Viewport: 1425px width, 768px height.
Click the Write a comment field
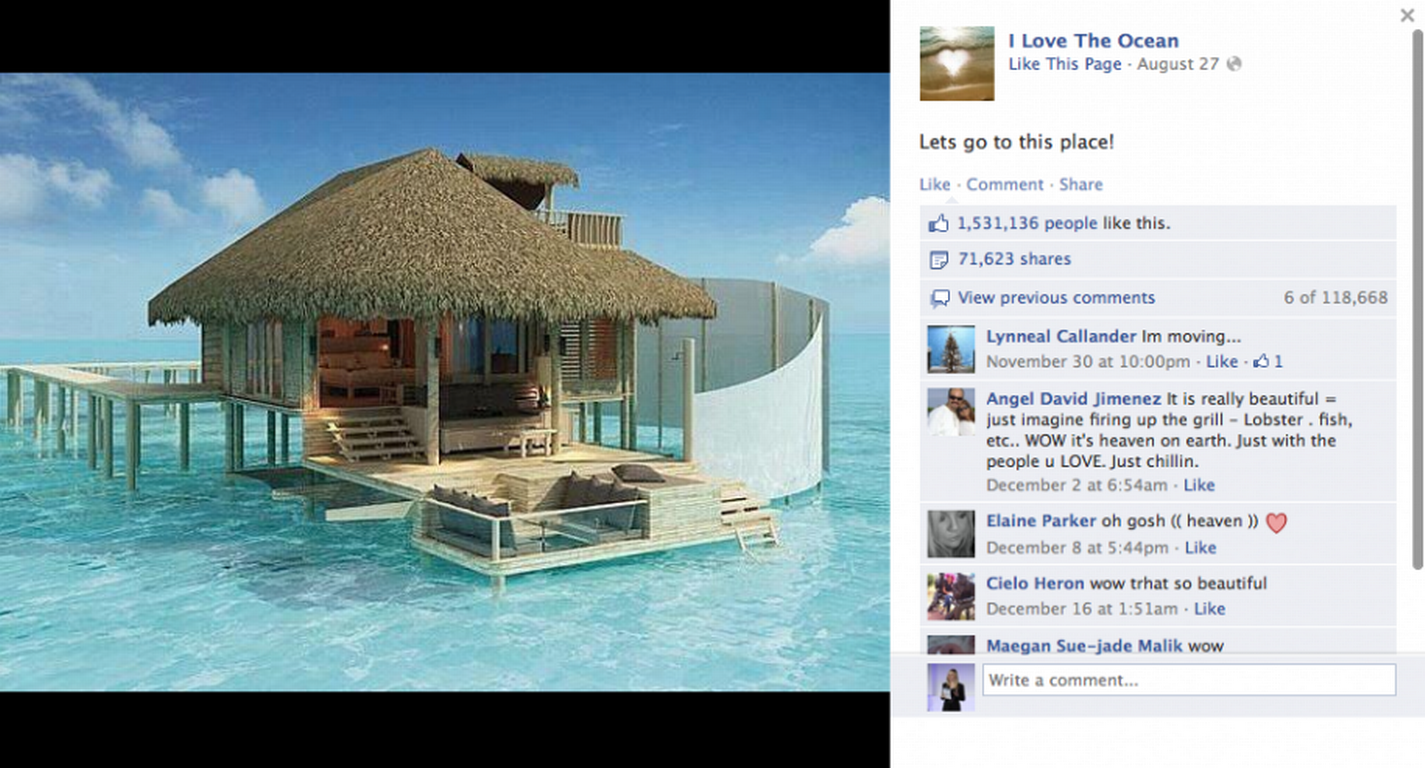[x=1189, y=680]
